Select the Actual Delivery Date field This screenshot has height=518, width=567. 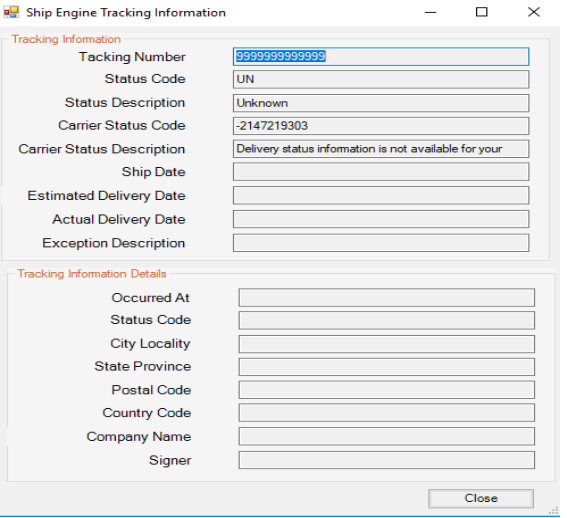381,219
